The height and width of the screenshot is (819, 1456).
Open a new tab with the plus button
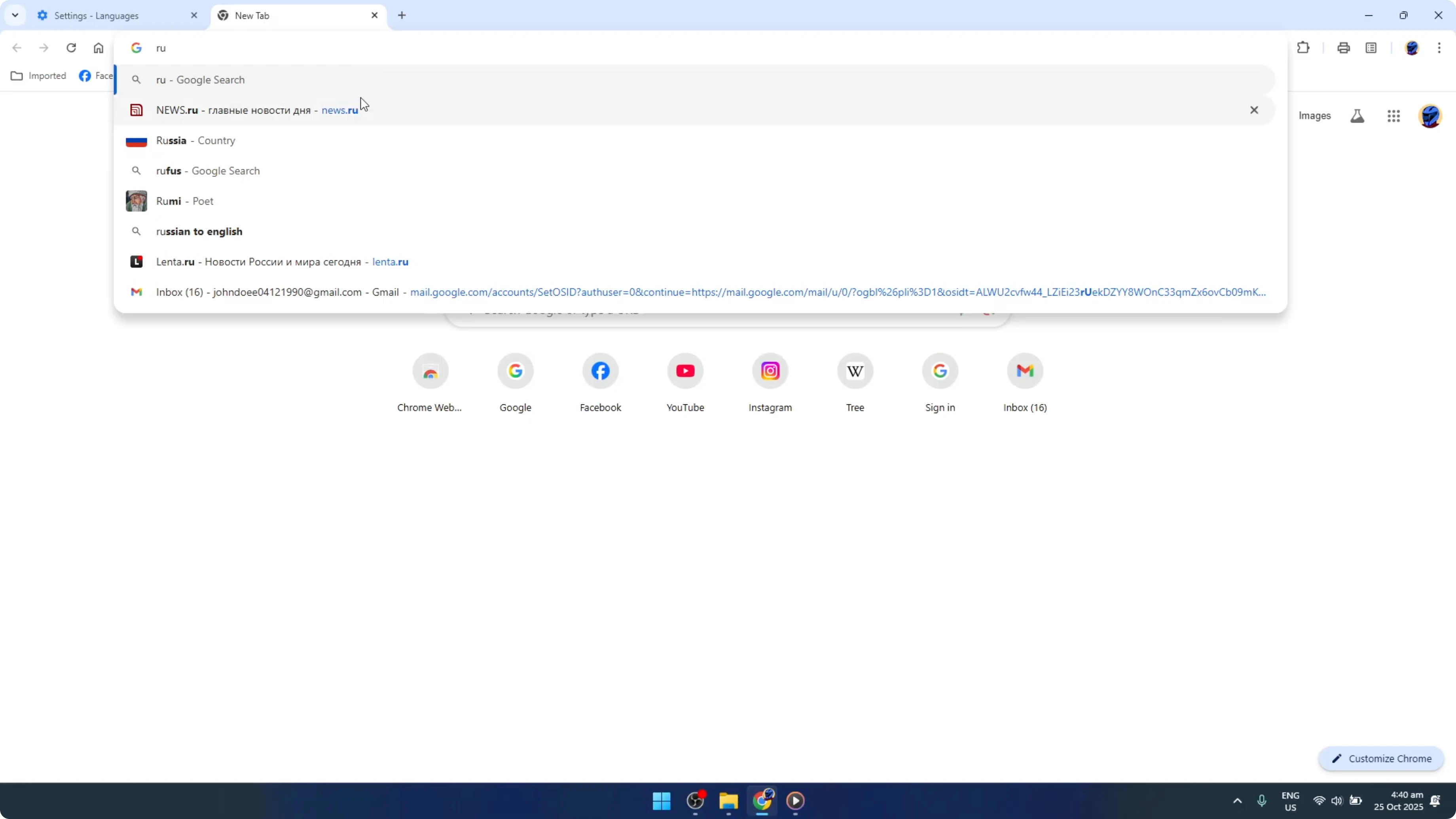tap(402, 15)
